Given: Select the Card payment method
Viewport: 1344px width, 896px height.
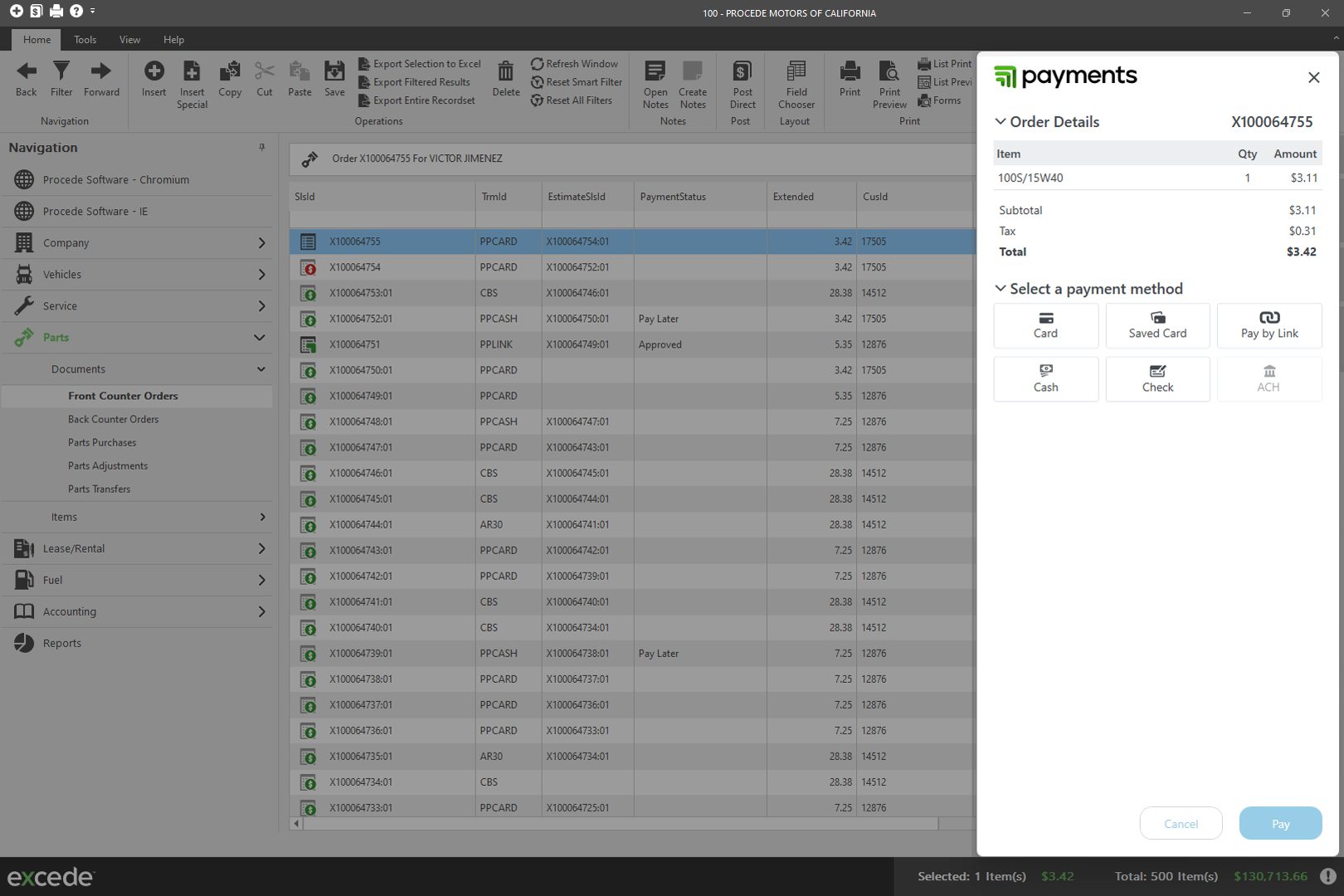Looking at the screenshot, I should [1045, 325].
